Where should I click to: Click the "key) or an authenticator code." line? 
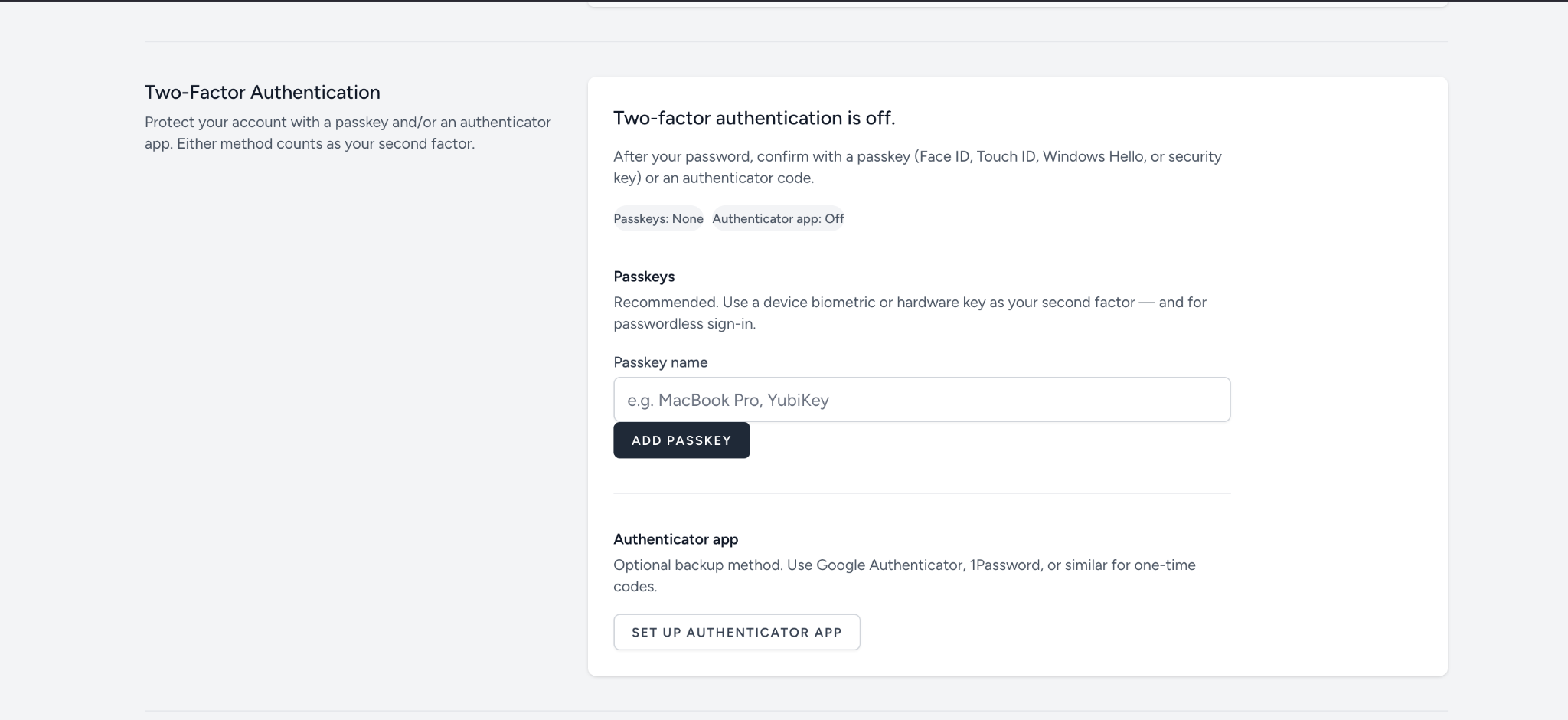pos(714,178)
